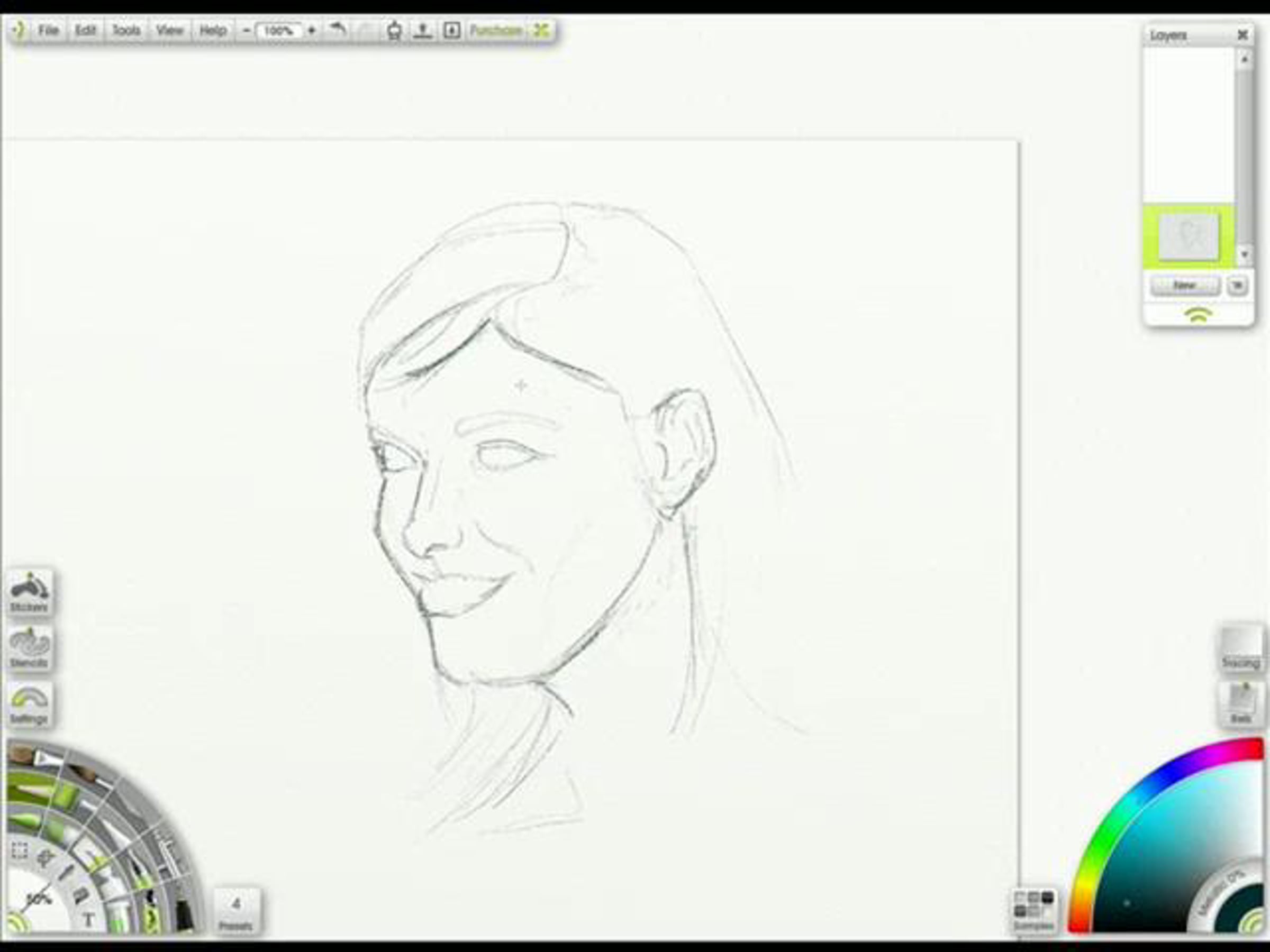Collapse the menu bar with the arrow

pos(20,30)
